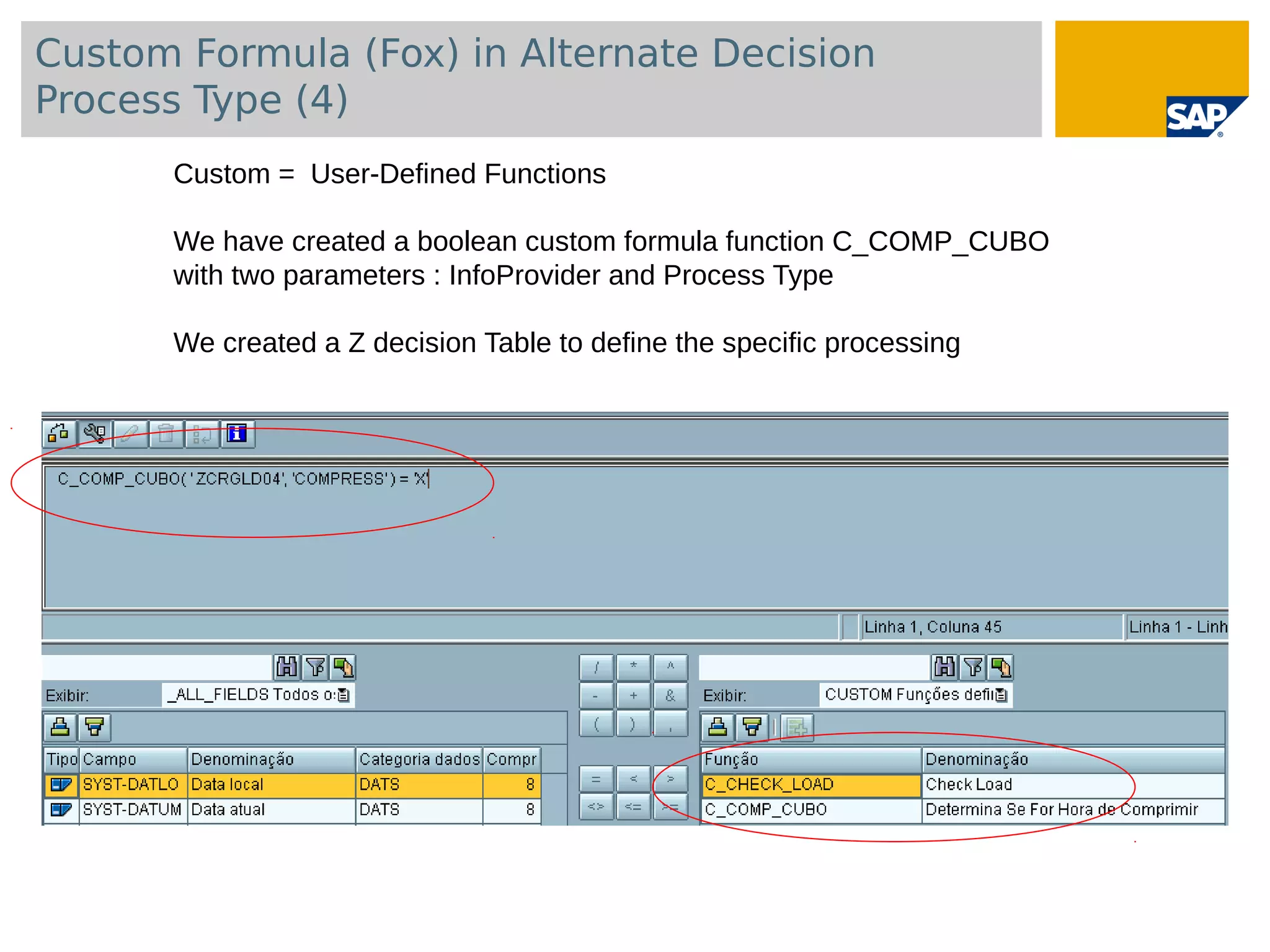Insert the ampersand operator
1270x952 pixels.
coord(670,696)
